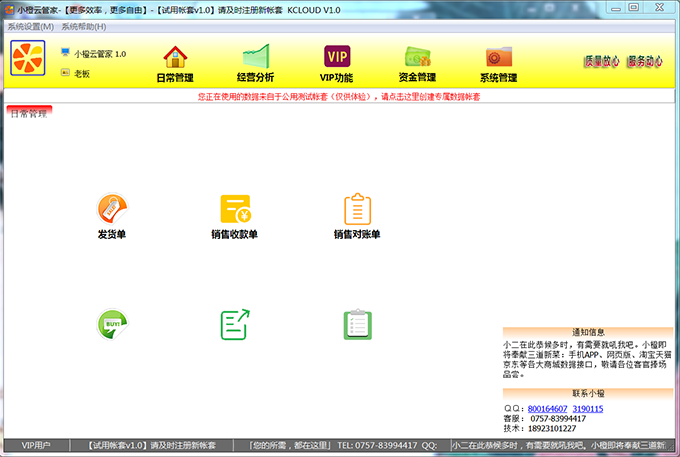
Task: Open the VIP功能 module icon
Action: pyautogui.click(x=337, y=56)
